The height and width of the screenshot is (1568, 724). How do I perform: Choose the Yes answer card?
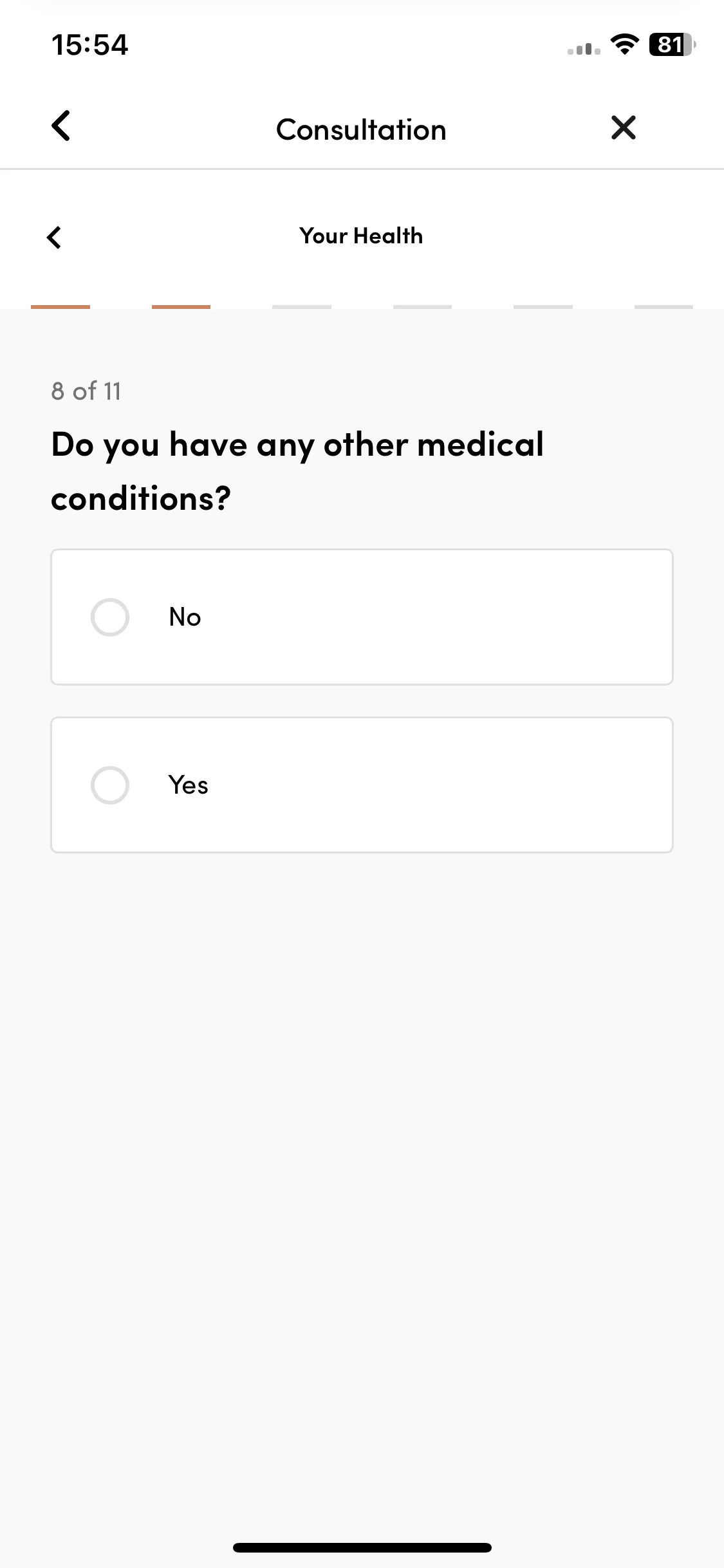click(362, 785)
